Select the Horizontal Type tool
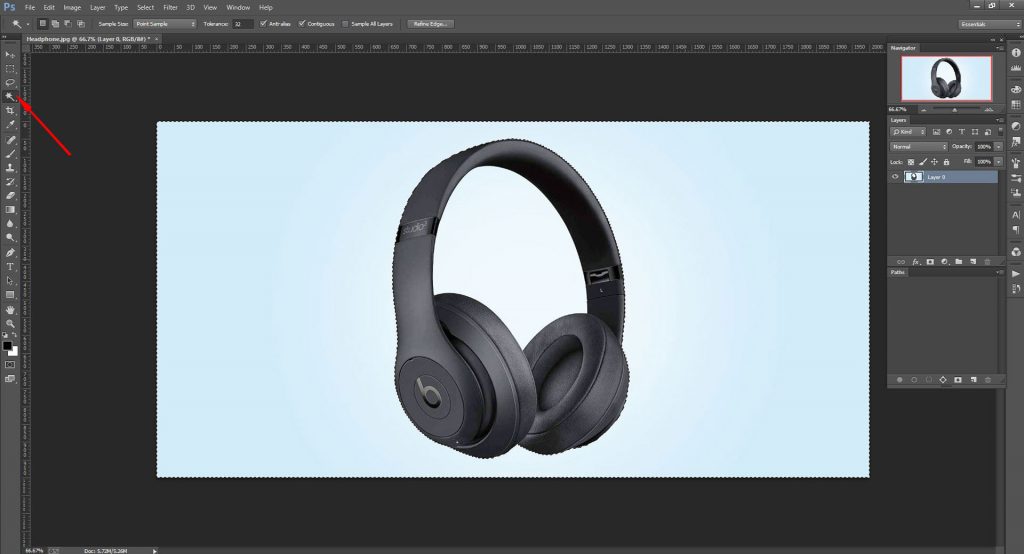This screenshot has width=1024, height=554. pos(10,267)
